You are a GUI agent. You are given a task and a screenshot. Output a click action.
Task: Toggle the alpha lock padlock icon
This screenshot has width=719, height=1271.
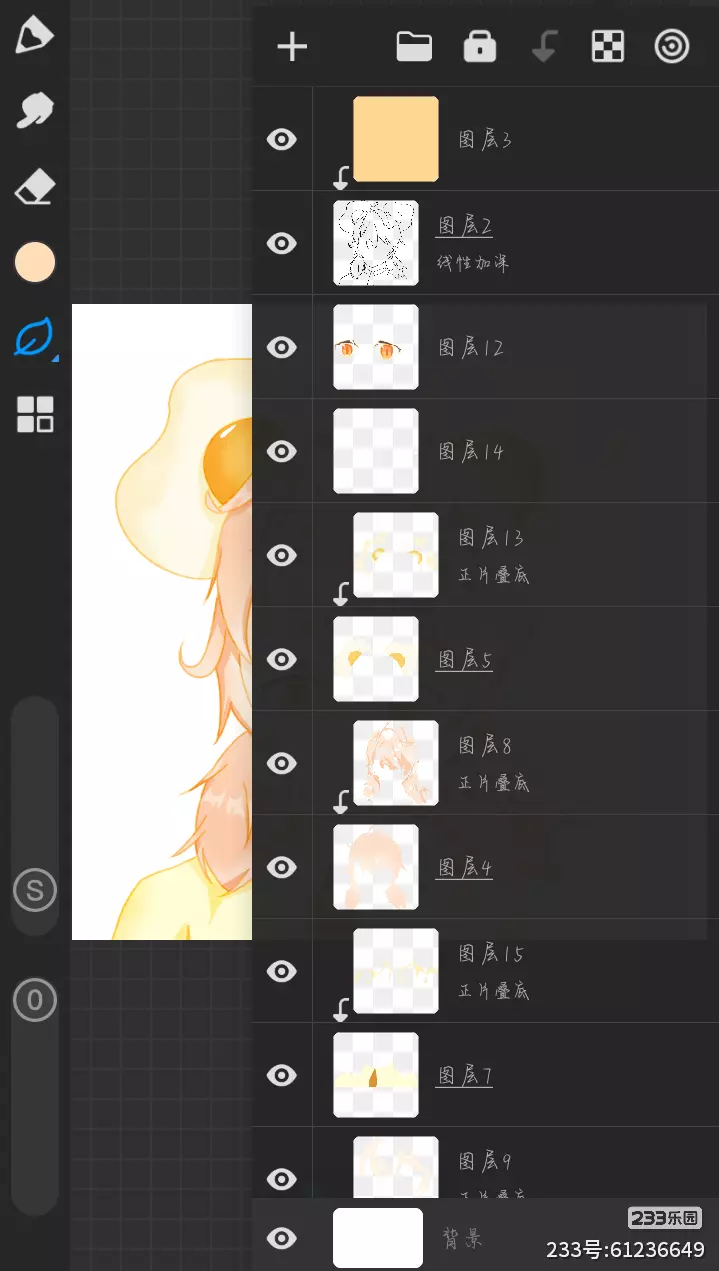480,46
